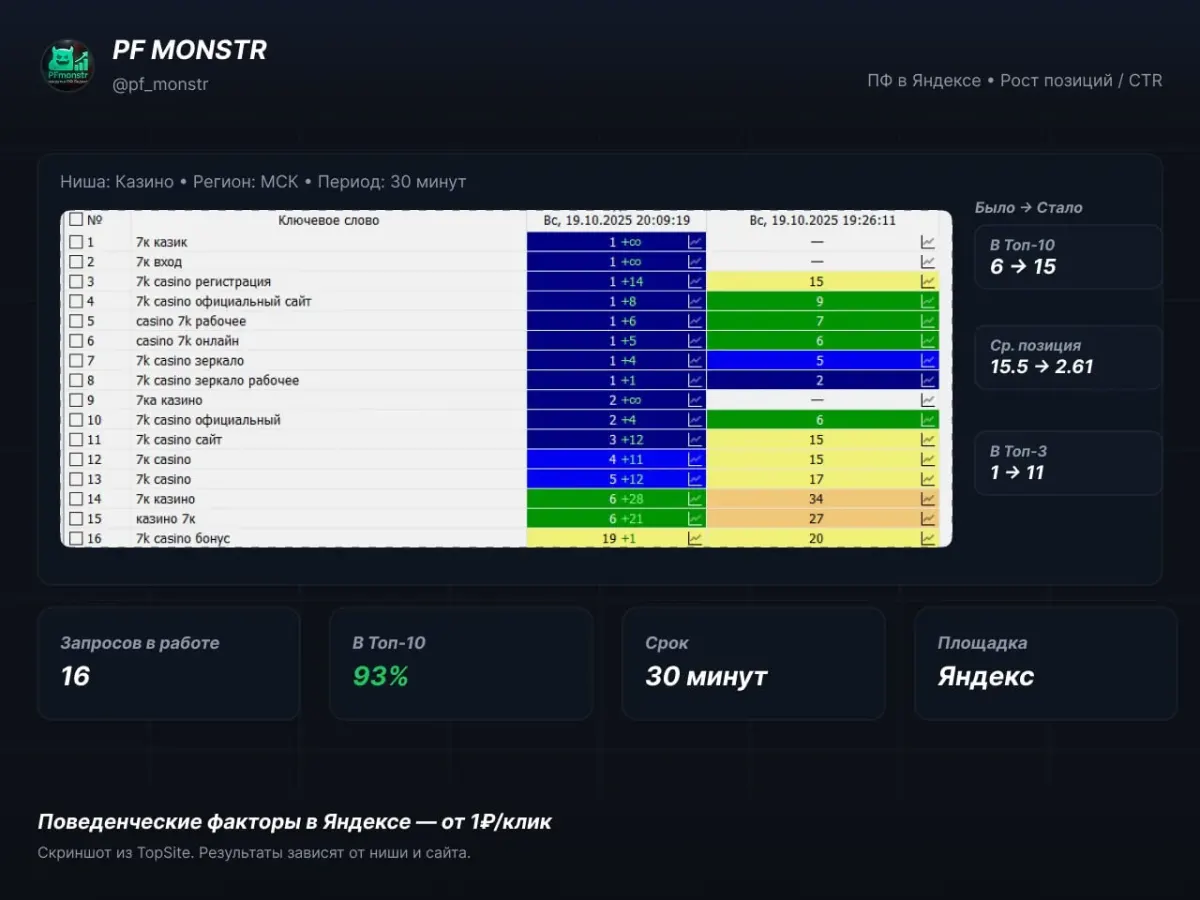Image resolution: width=1200 pixels, height=900 pixels.
Task: Show 20:09:19 chart for "casino 7k рабочее"
Action: click(695, 321)
